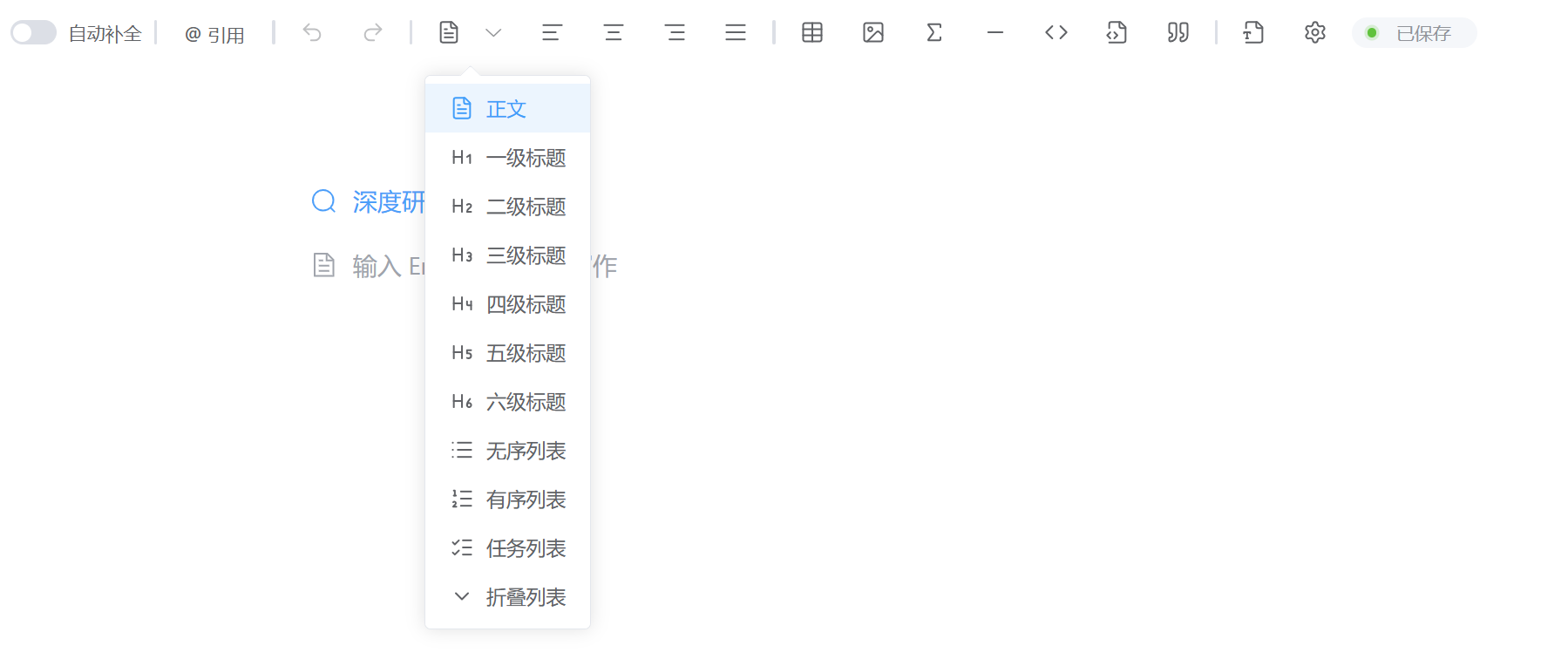
Task: Align text to the left
Action: click(552, 33)
